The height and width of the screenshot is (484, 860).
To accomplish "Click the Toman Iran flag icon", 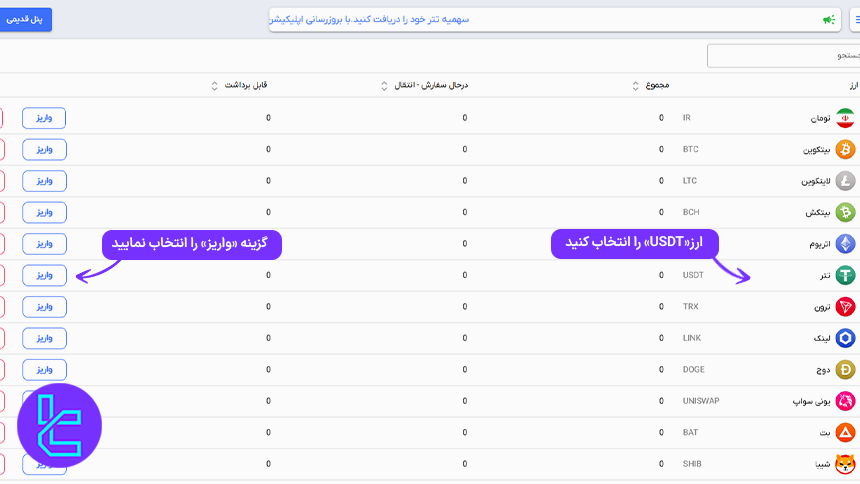I will pos(845,118).
